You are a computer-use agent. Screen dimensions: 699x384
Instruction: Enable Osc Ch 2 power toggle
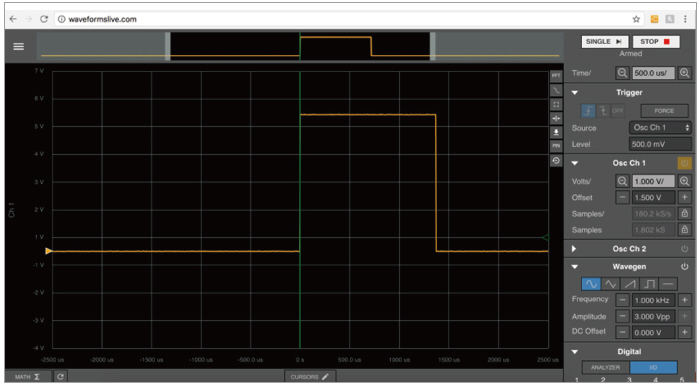pos(684,249)
